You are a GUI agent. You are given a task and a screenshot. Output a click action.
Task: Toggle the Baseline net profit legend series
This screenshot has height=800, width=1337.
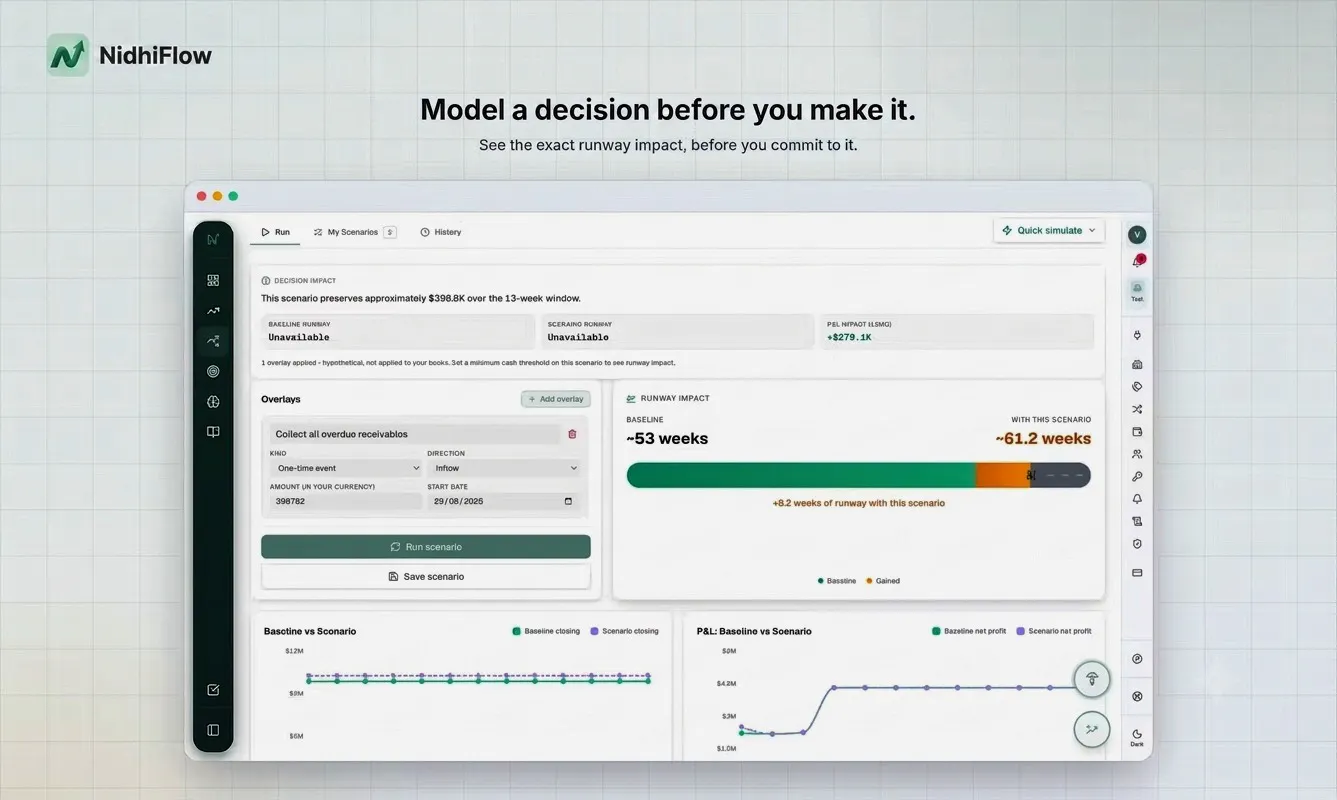coord(970,631)
